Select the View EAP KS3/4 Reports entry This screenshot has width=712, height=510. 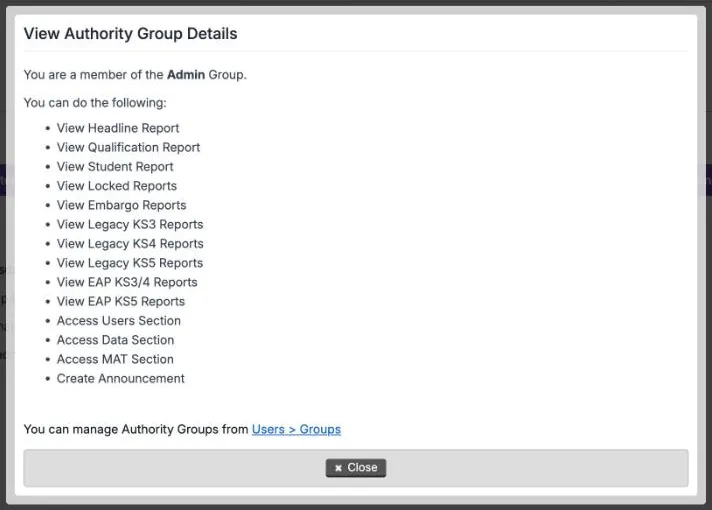127,282
